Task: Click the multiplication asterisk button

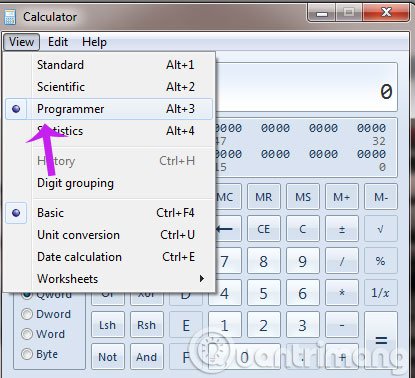Action: click(342, 293)
